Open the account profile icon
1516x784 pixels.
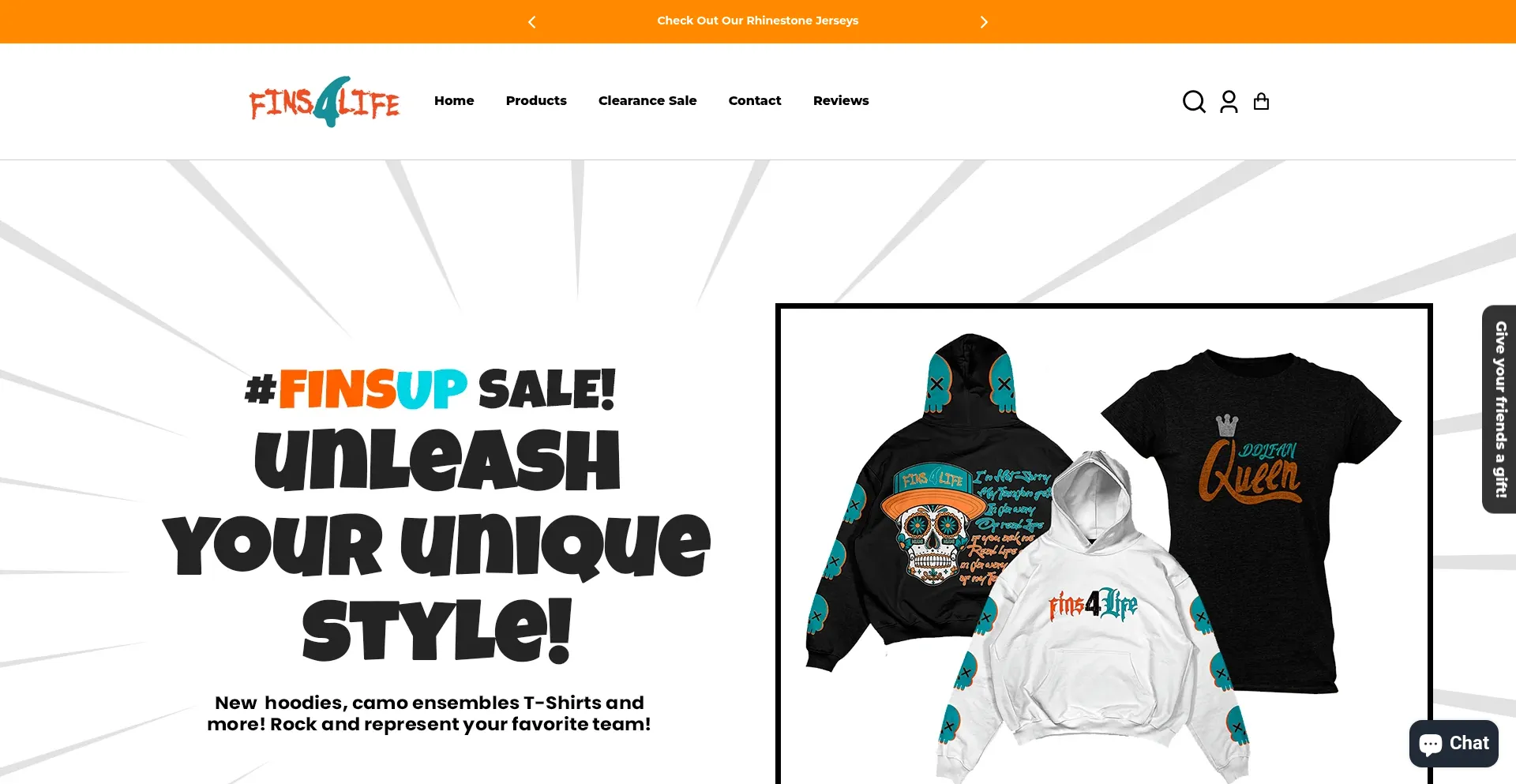coord(1229,102)
